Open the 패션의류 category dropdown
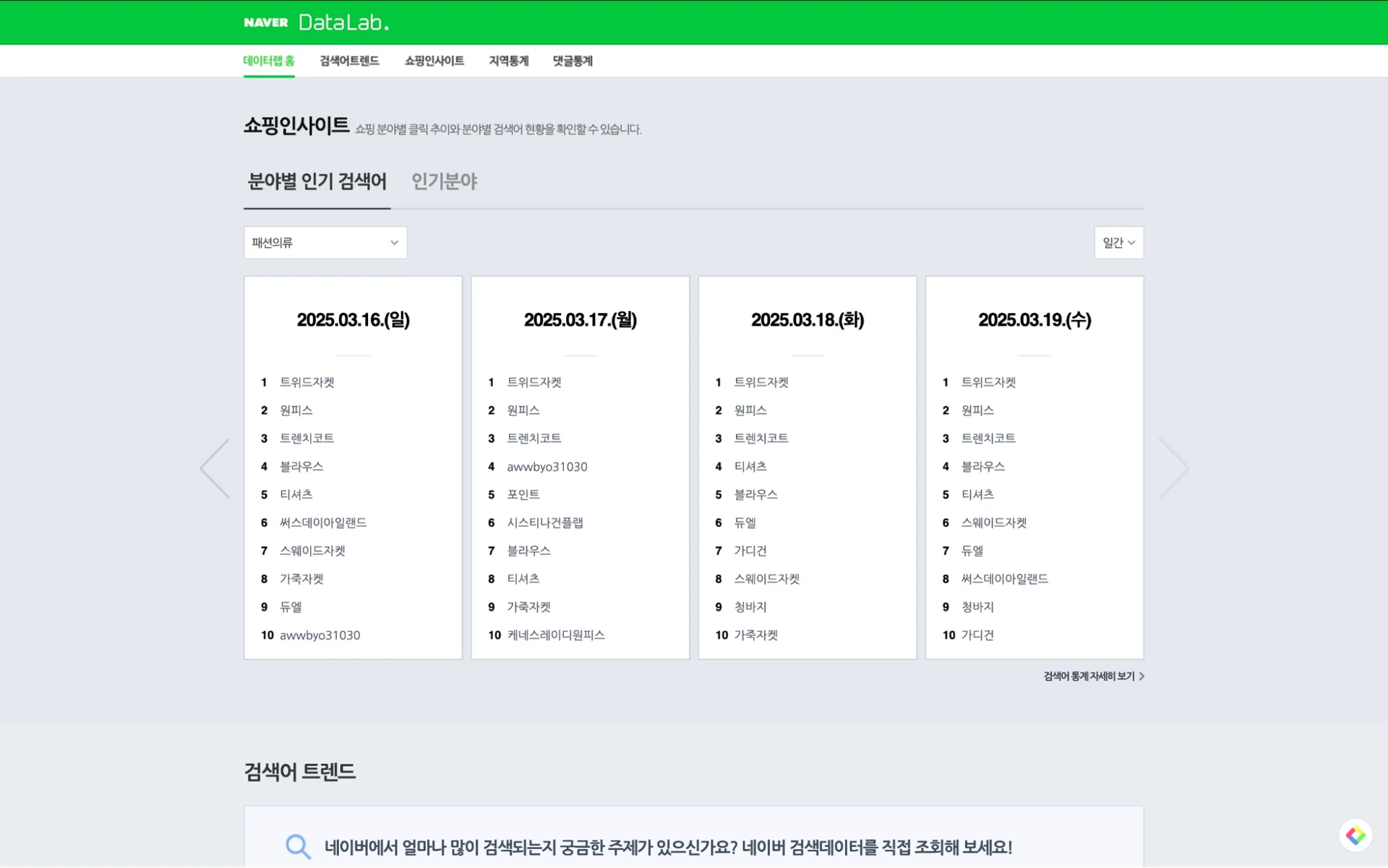The width and height of the screenshot is (1388, 868). [325, 242]
